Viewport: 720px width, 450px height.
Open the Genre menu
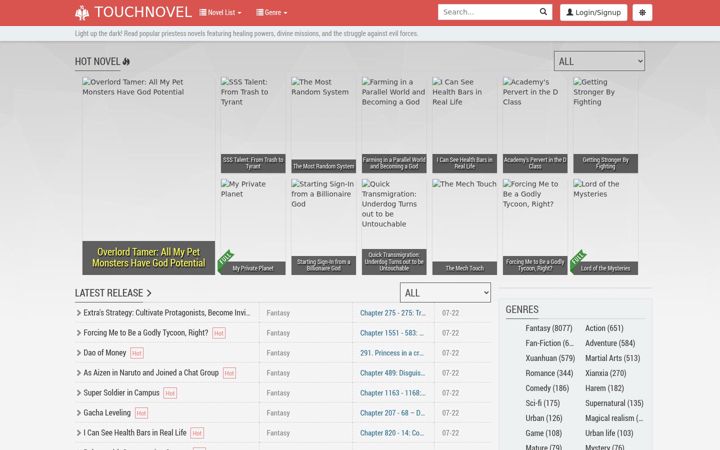point(271,12)
